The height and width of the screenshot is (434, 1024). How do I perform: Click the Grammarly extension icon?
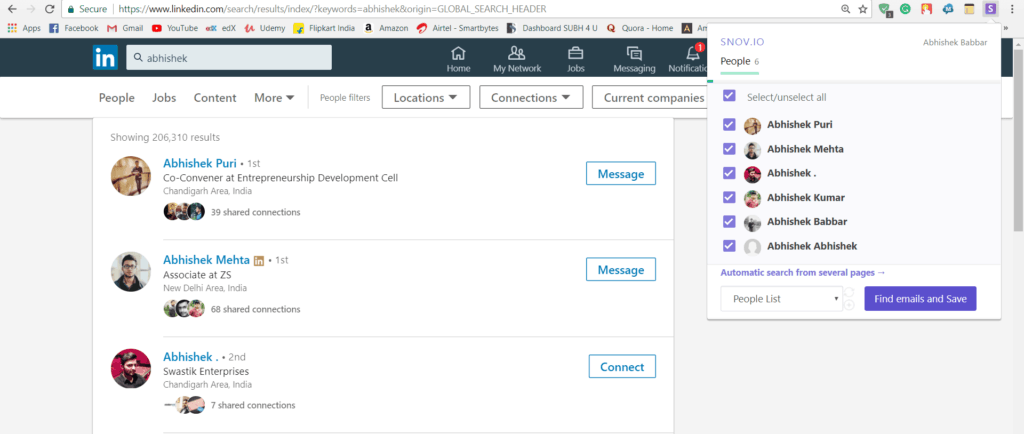pyautogui.click(x=905, y=9)
